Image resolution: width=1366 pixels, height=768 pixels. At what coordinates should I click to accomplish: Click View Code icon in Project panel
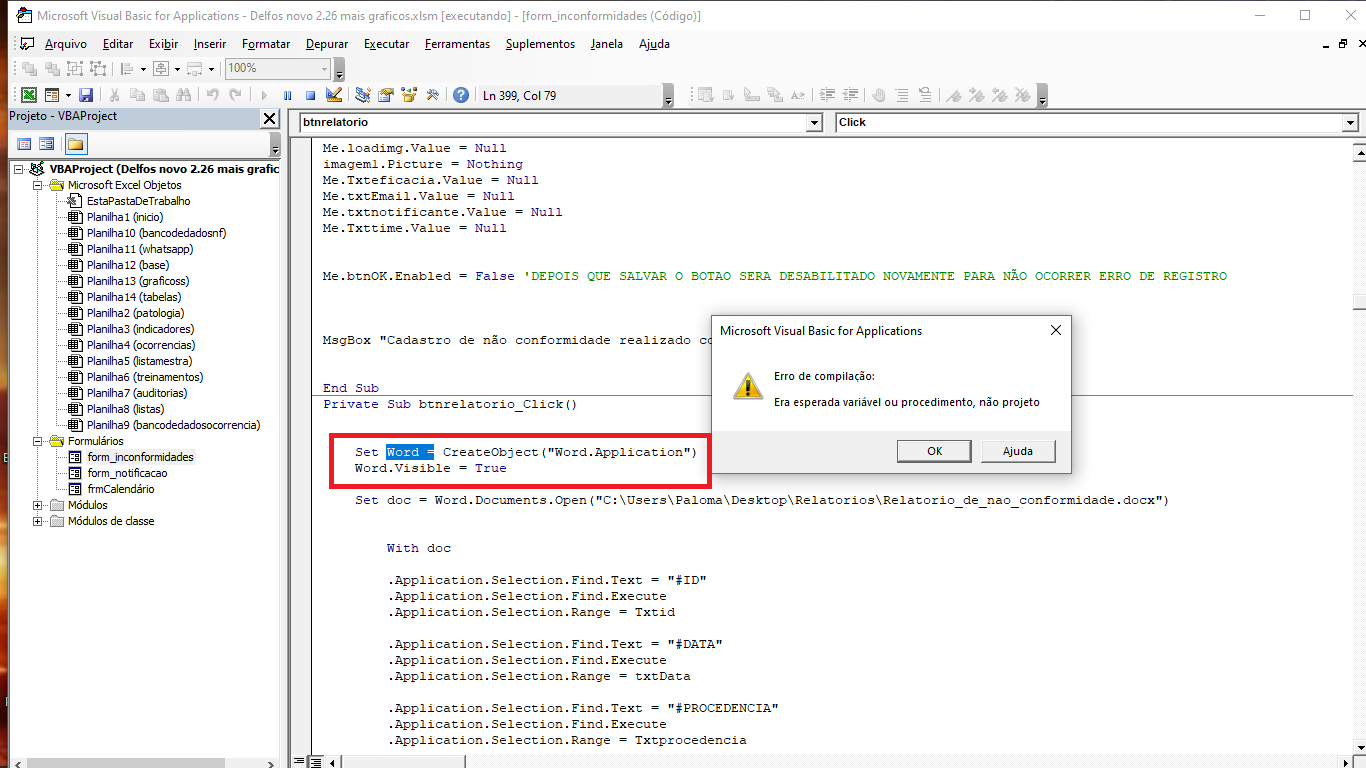click(x=24, y=144)
